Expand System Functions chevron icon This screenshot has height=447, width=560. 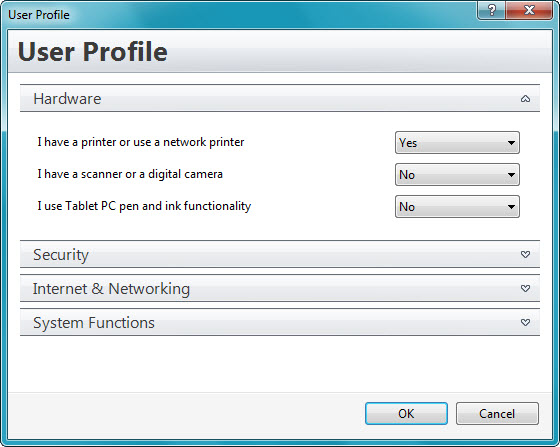[x=525, y=322]
